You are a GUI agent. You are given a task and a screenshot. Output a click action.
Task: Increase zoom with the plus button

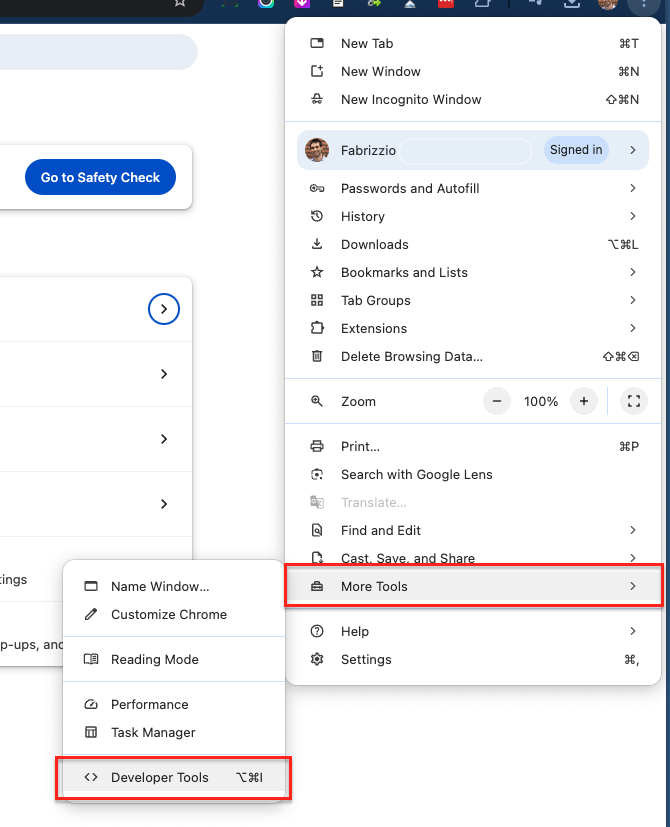tap(583, 402)
